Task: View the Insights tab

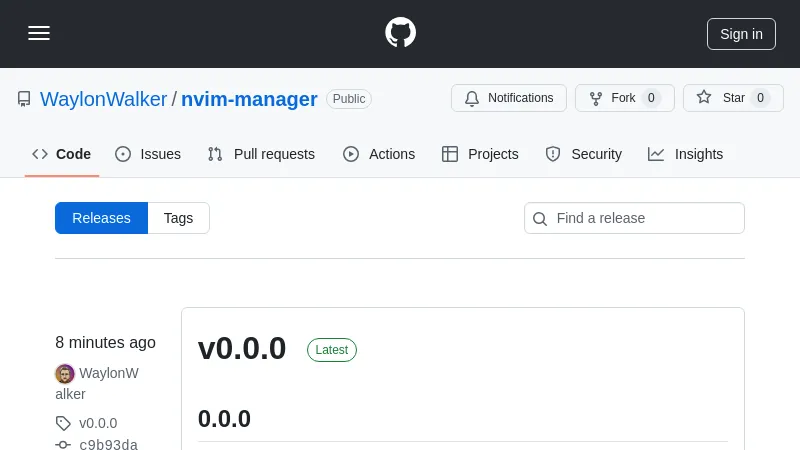Action: click(x=685, y=154)
